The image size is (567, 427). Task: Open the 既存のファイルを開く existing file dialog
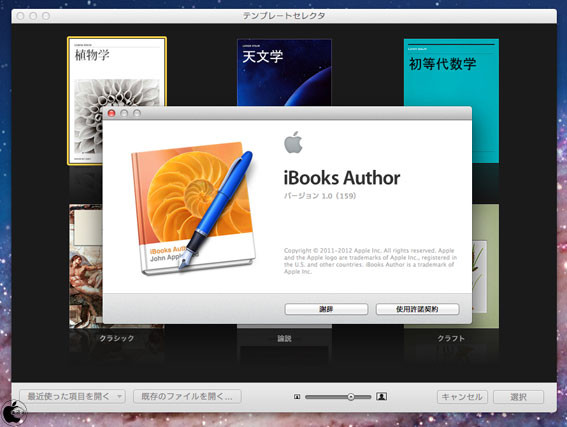click(x=187, y=396)
